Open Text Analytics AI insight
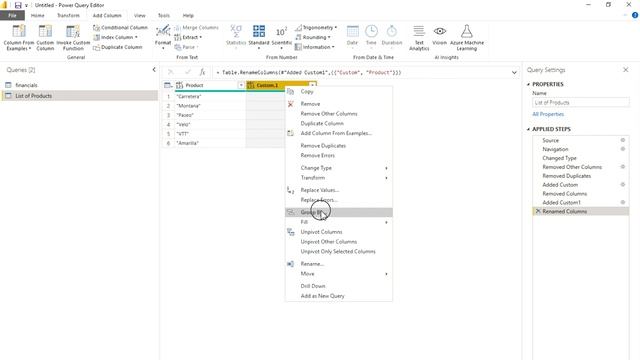 click(419, 37)
